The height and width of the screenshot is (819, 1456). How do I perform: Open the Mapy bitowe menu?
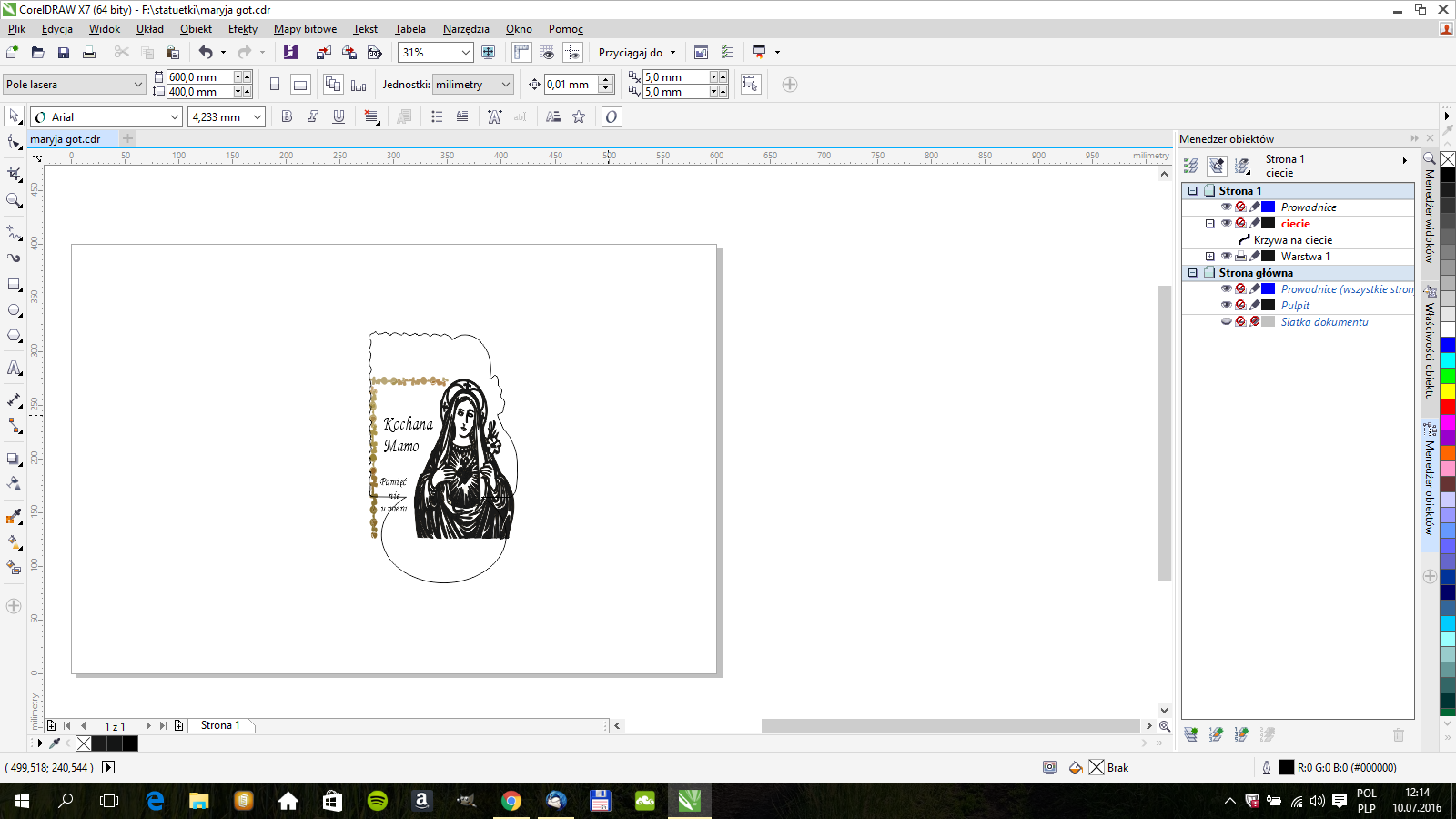[x=305, y=29]
